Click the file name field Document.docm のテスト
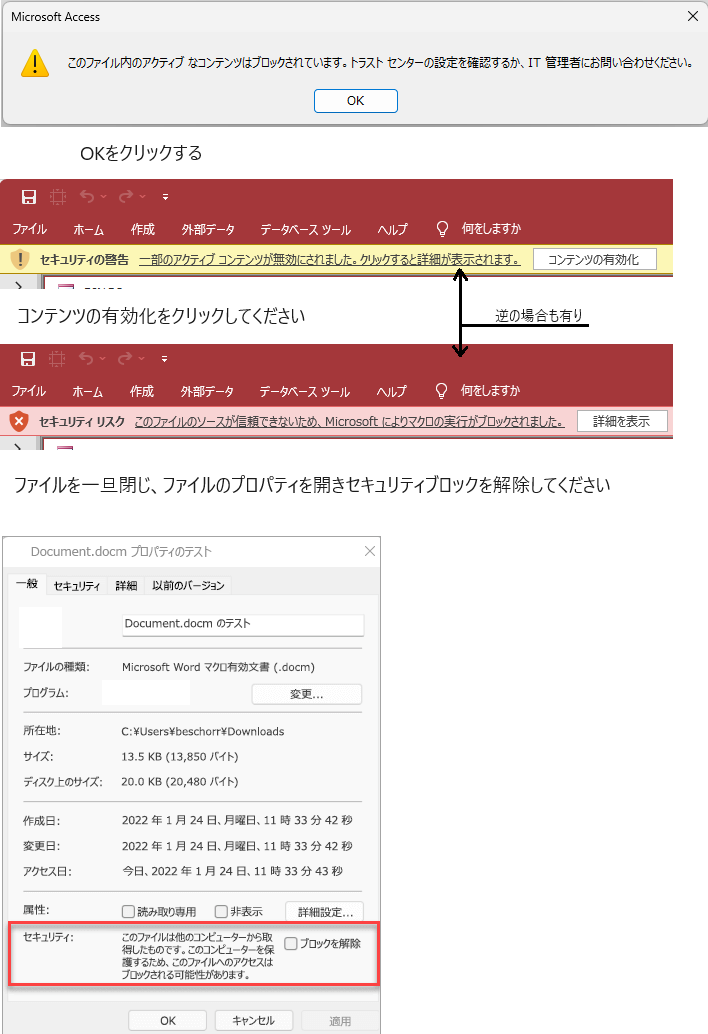This screenshot has width=708, height=1034. point(243,624)
